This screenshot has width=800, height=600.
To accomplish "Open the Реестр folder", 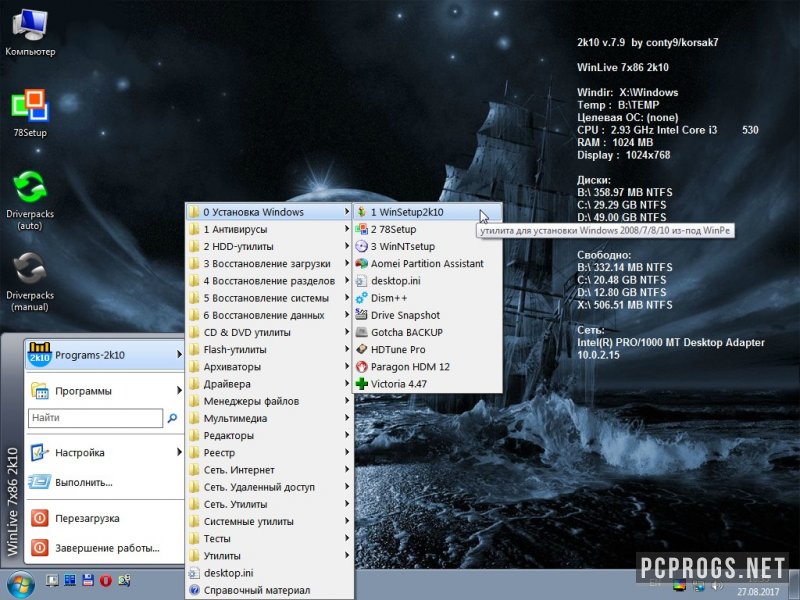I will coord(269,453).
